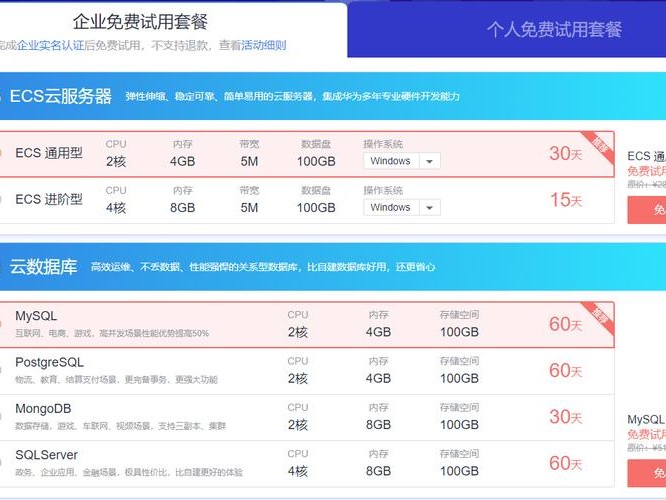
Task: Click 100GB data disk in ECS 通用型 row
Action: (316, 161)
